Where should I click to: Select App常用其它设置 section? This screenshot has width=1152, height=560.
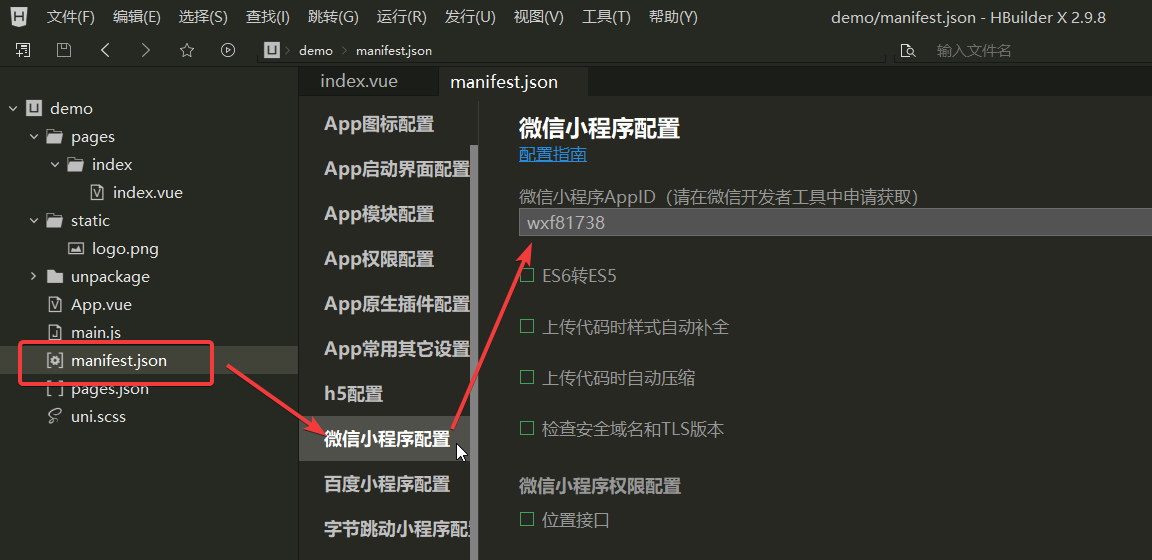coord(385,348)
